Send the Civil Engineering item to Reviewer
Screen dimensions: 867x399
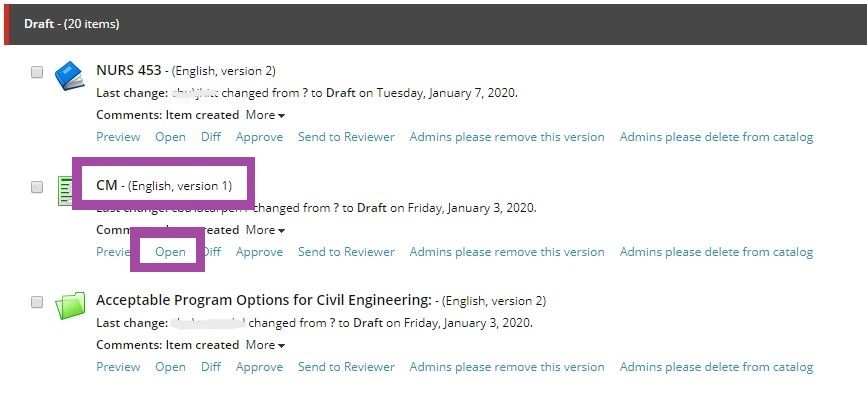coord(346,367)
